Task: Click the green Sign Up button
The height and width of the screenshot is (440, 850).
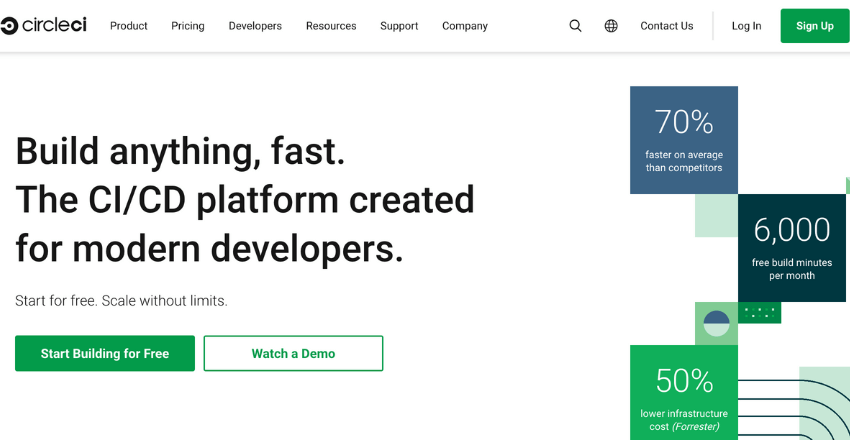Action: click(815, 26)
